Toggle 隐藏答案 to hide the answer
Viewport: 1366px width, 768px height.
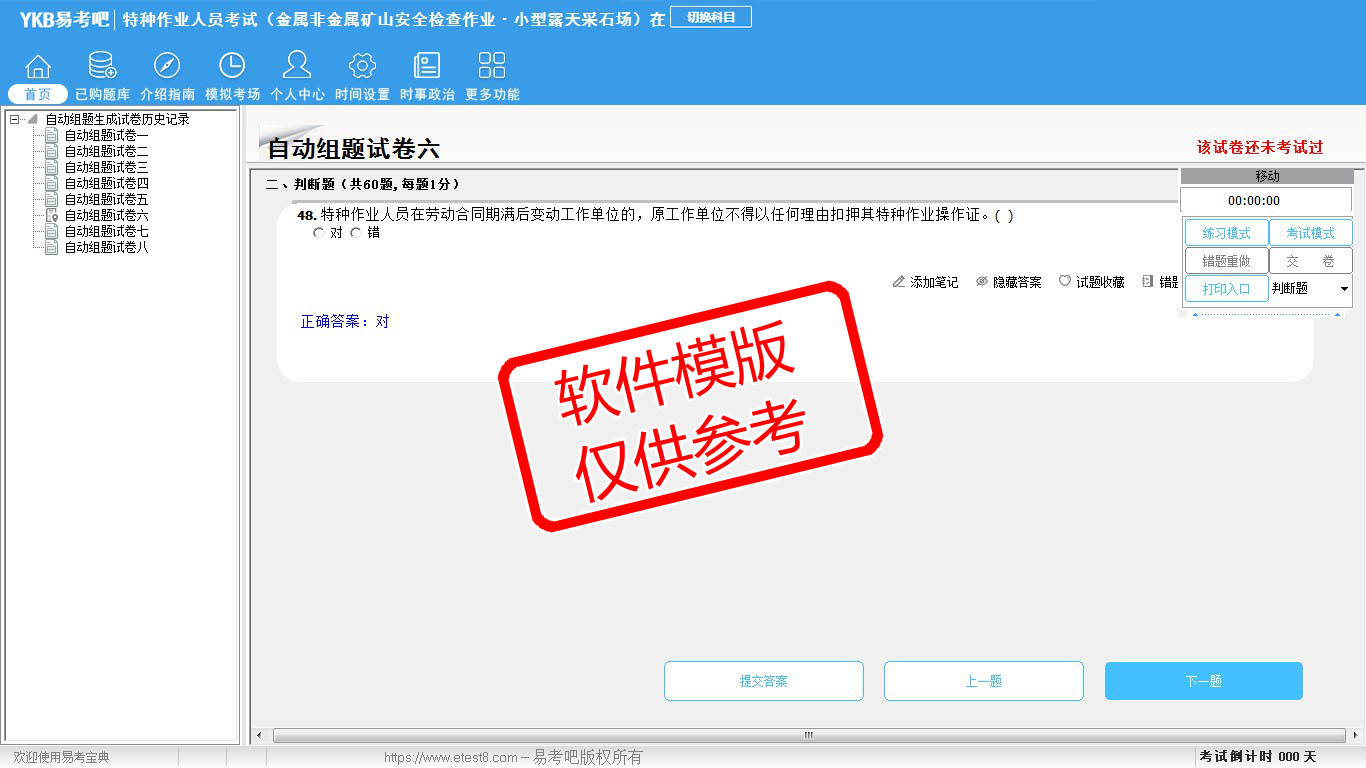click(x=1008, y=283)
